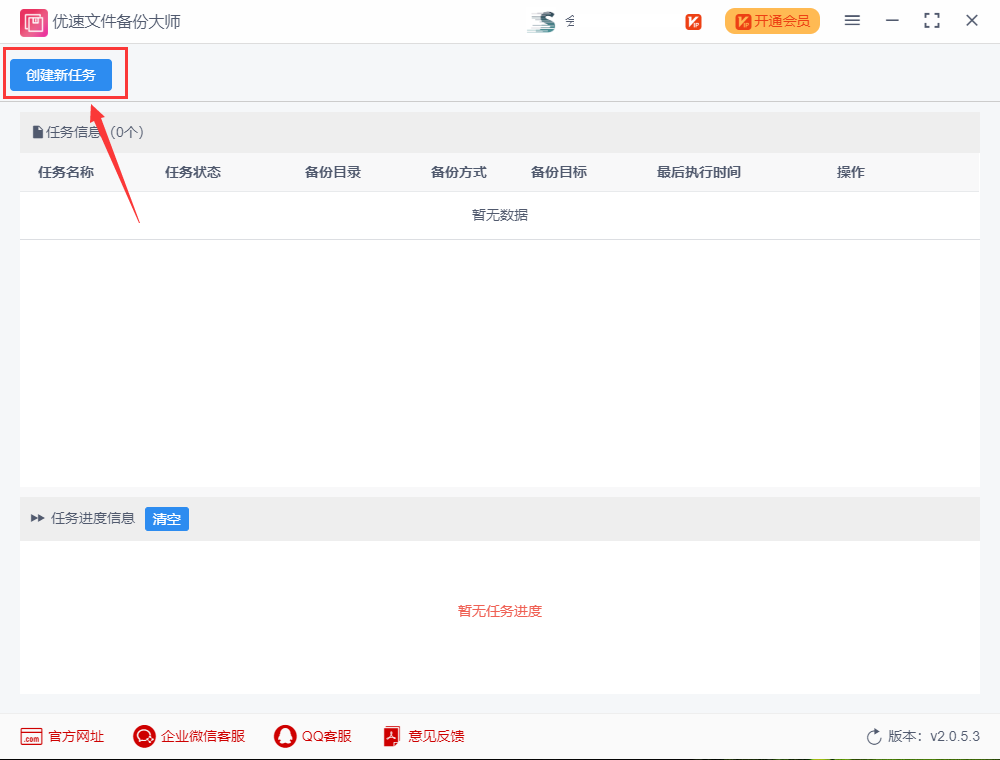
Task: Click the 备份目录 column header
Action: pyautogui.click(x=333, y=172)
